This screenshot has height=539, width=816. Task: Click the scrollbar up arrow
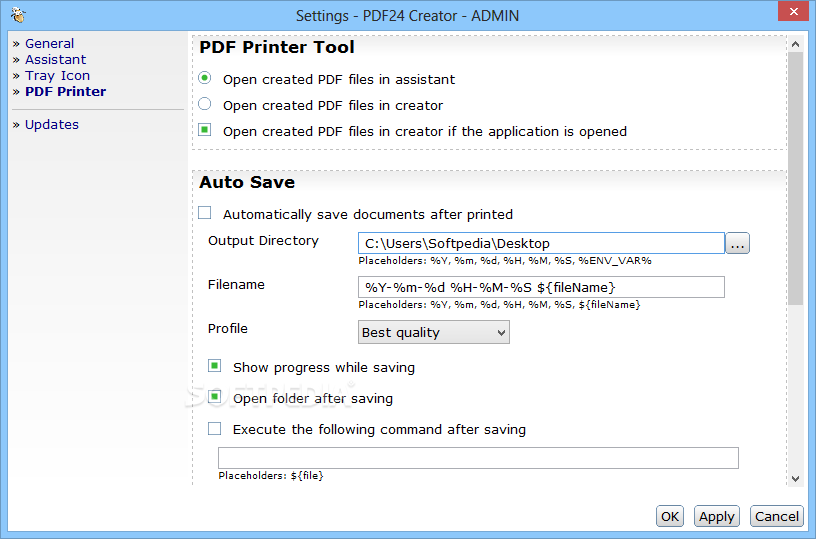coord(795,44)
